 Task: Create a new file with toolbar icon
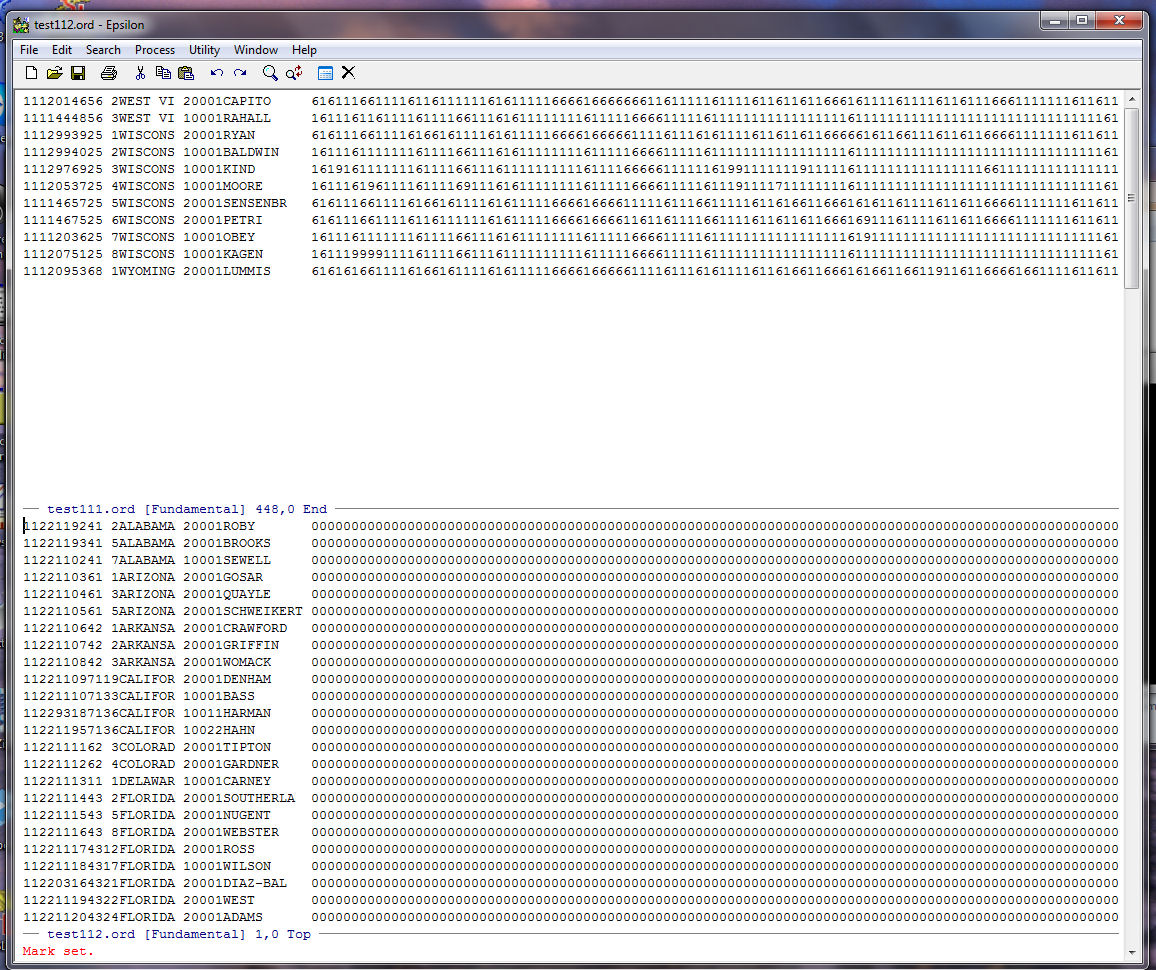[31, 73]
